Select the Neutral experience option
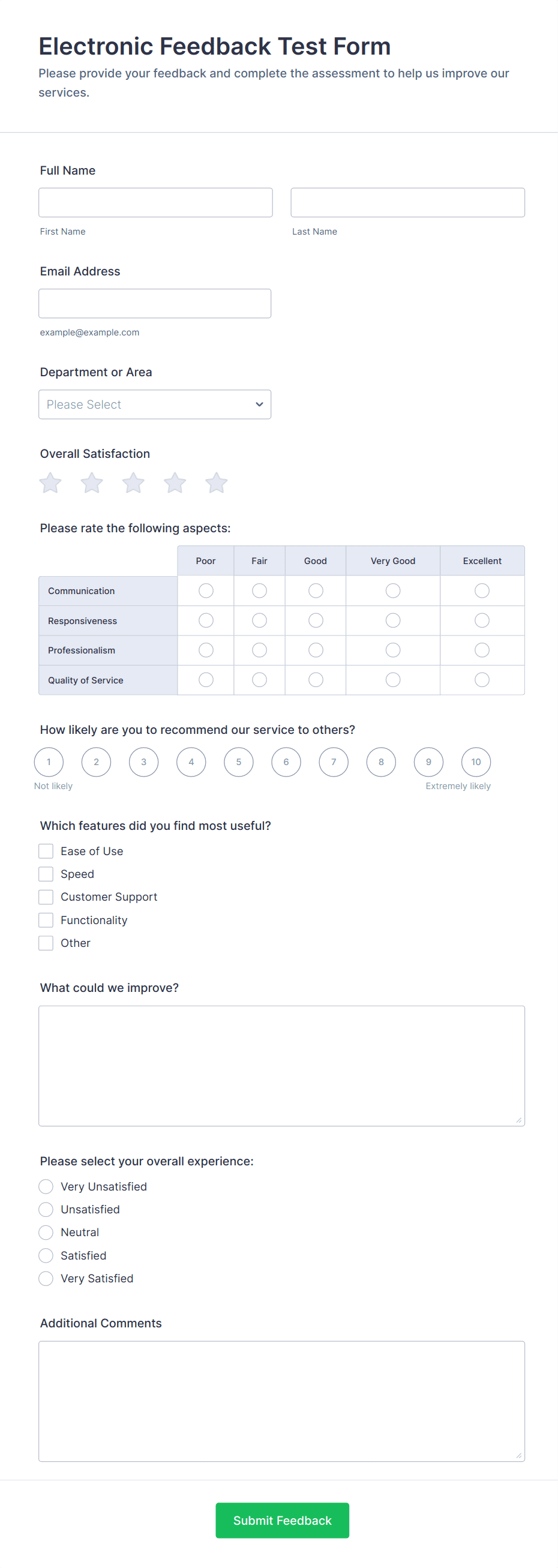This screenshot has width=558, height=1568. coord(46,1233)
